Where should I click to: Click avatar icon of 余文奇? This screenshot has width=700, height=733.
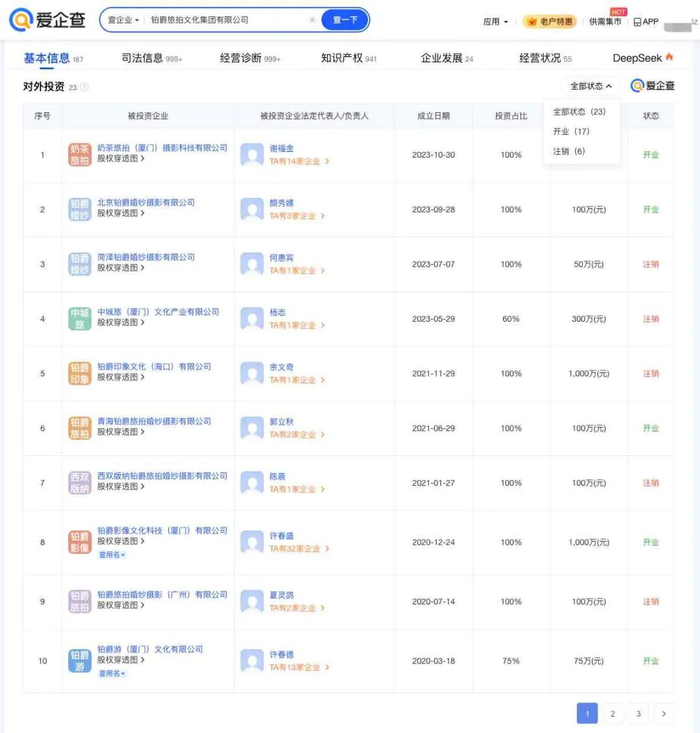tap(252, 374)
